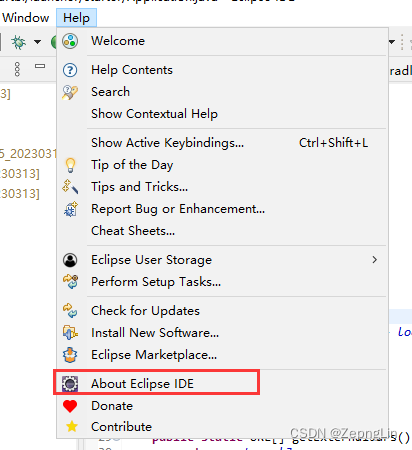
Task: Open the Debug dropdown arrow
Action: click(x=37, y=42)
